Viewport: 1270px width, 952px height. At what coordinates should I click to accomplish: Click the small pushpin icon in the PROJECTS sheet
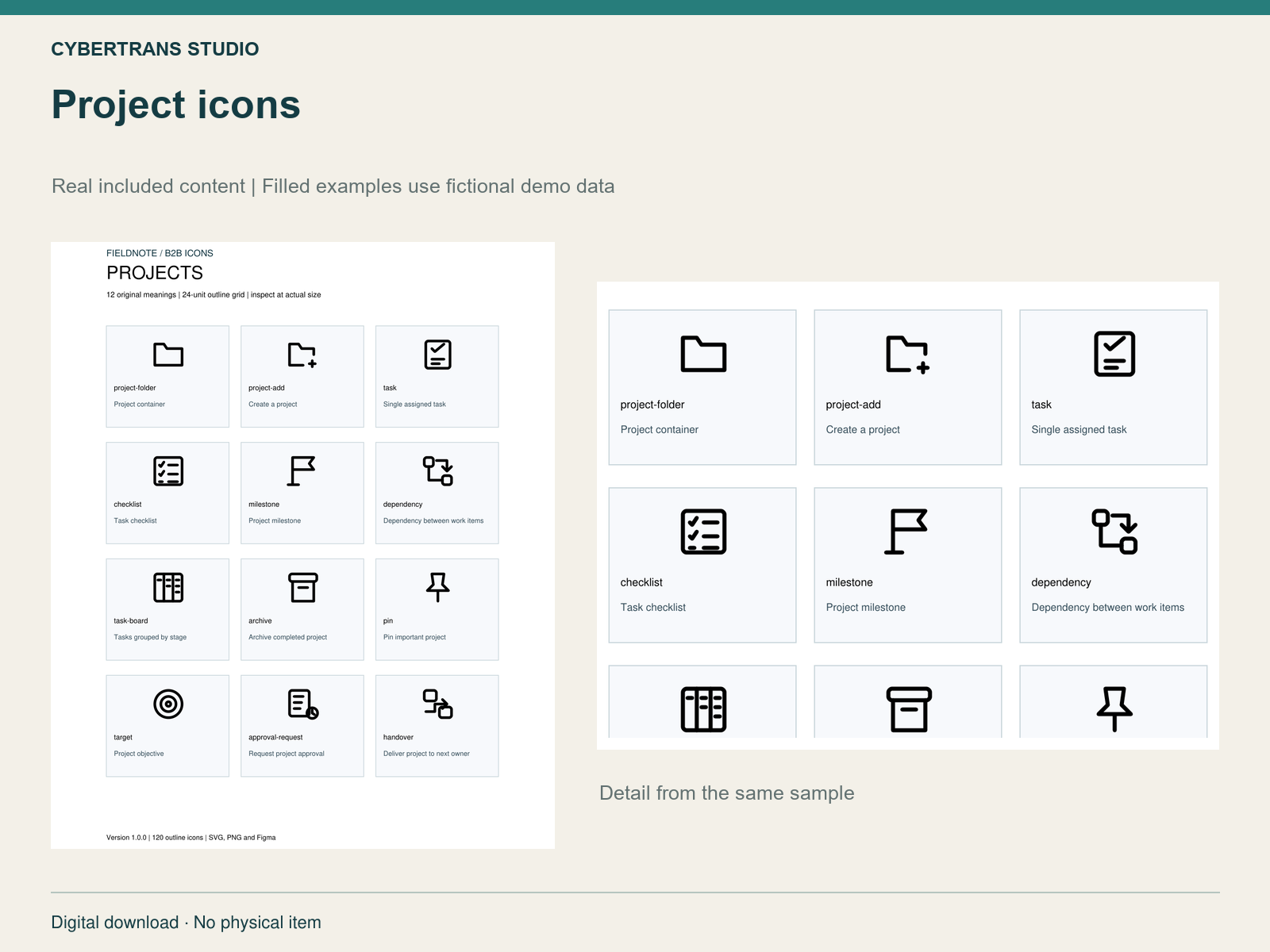point(437,587)
